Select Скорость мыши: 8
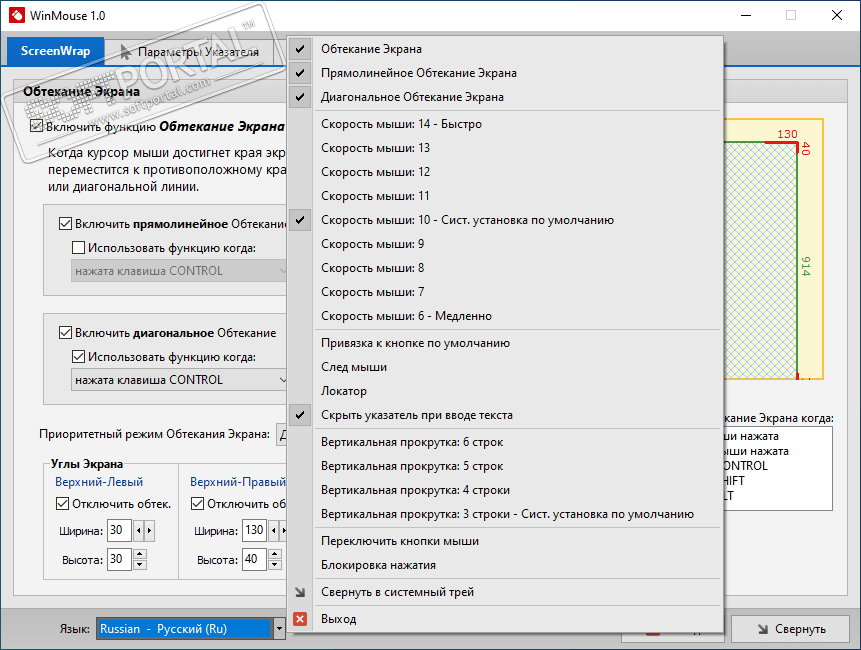This screenshot has width=861, height=650. point(505,268)
